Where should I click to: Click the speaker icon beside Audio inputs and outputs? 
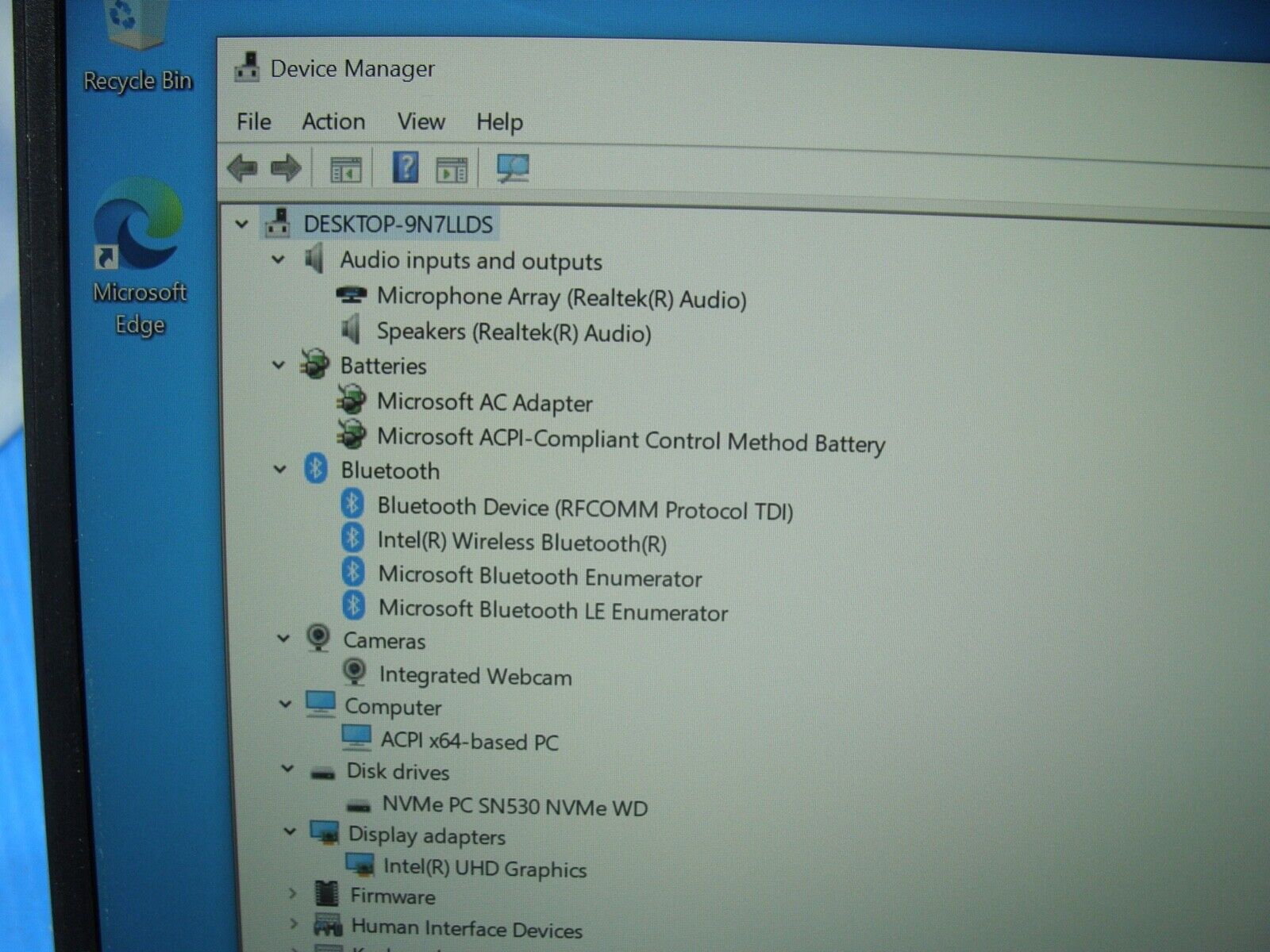click(314, 259)
